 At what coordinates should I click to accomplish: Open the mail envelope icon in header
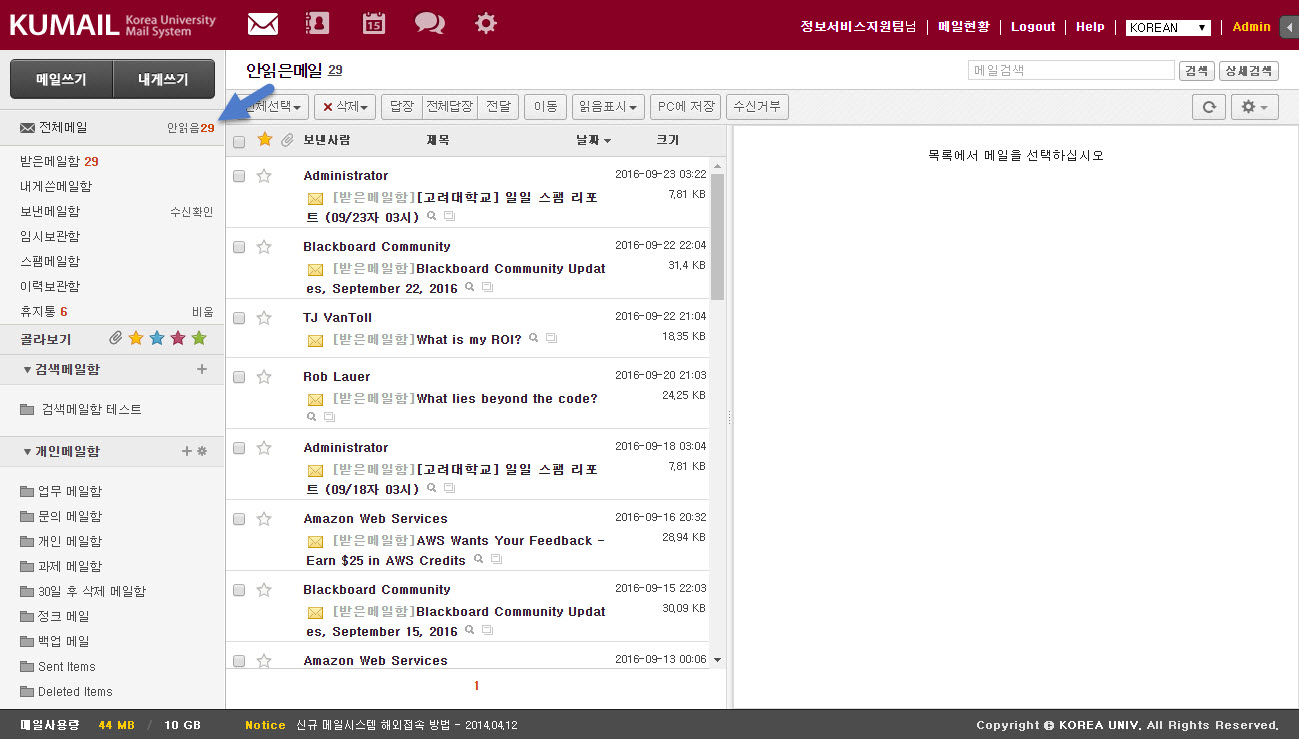click(x=262, y=23)
